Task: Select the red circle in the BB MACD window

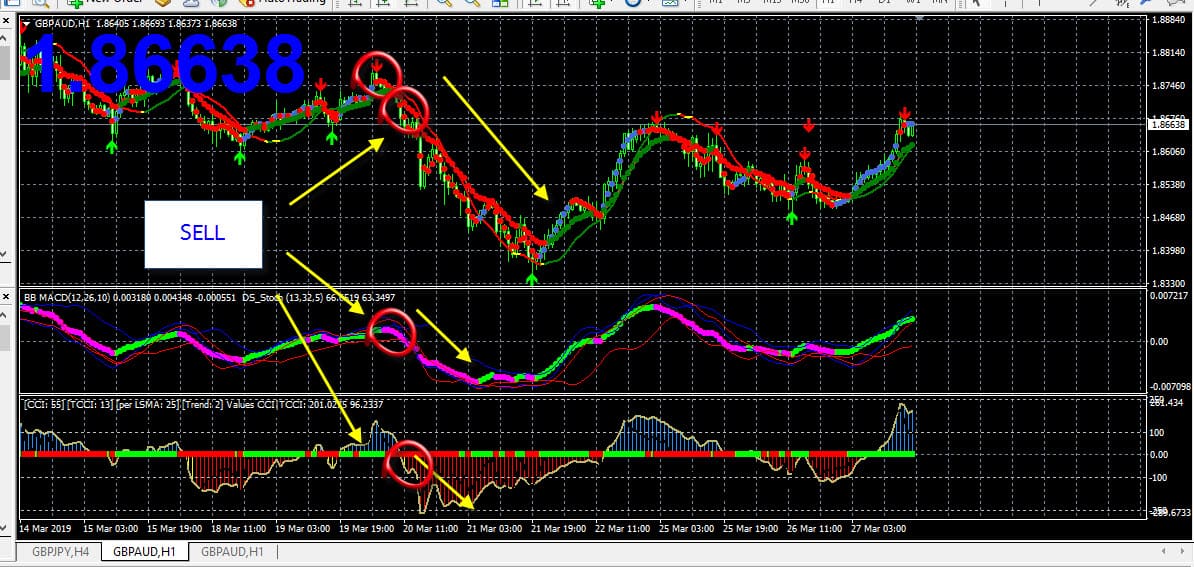Action: point(388,328)
